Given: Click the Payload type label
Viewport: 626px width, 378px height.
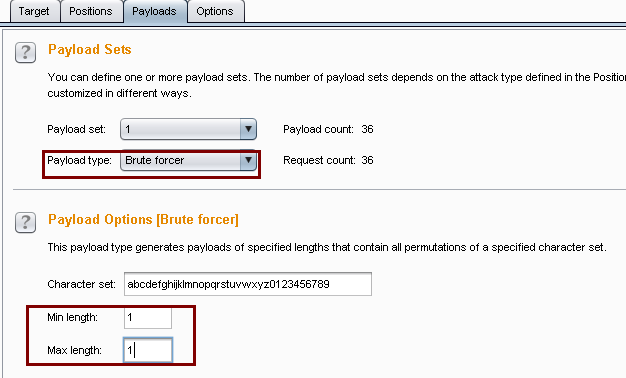Looking at the screenshot, I should pyautogui.click(x=79, y=160).
